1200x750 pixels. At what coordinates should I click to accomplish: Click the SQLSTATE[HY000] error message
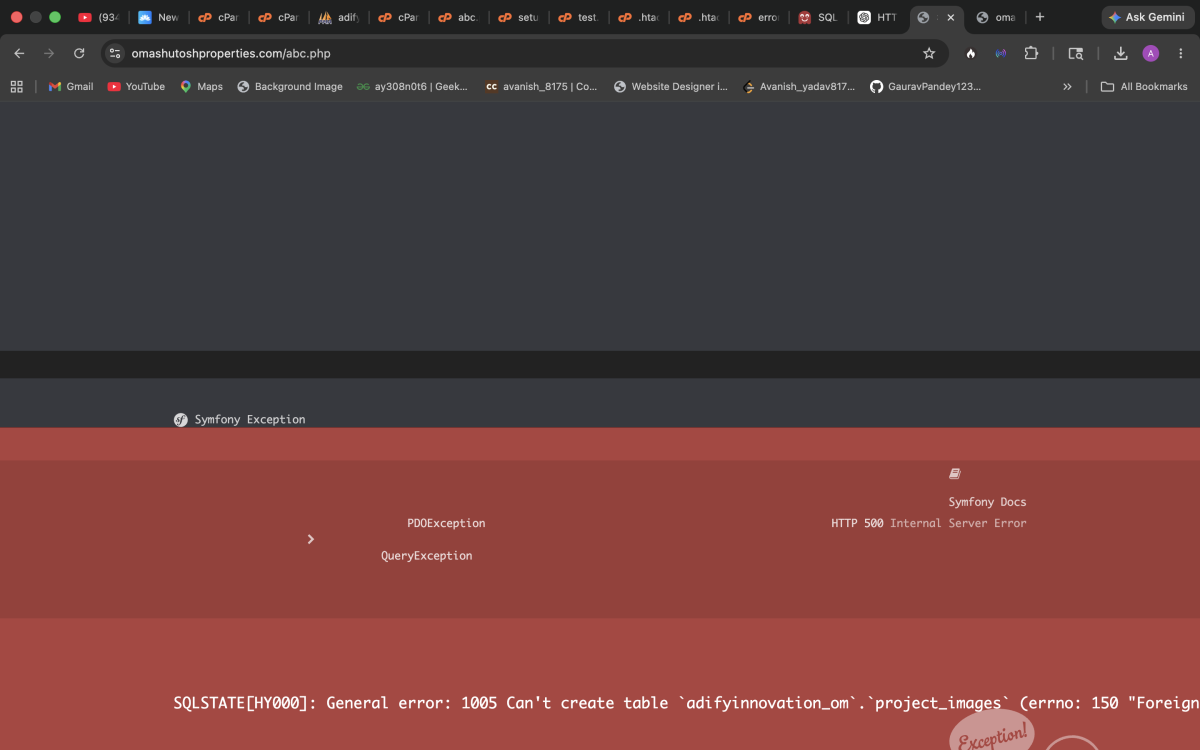[686, 703]
